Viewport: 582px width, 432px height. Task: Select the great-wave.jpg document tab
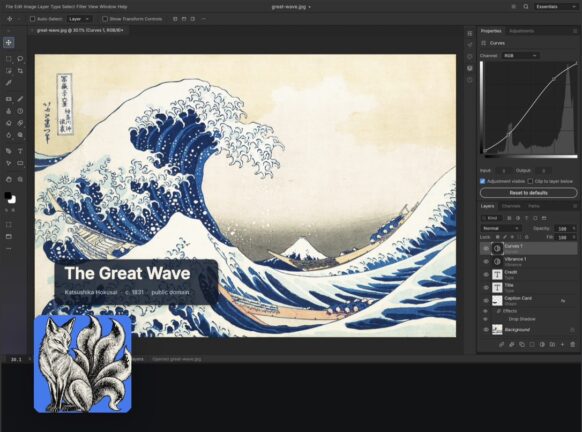click(79, 30)
